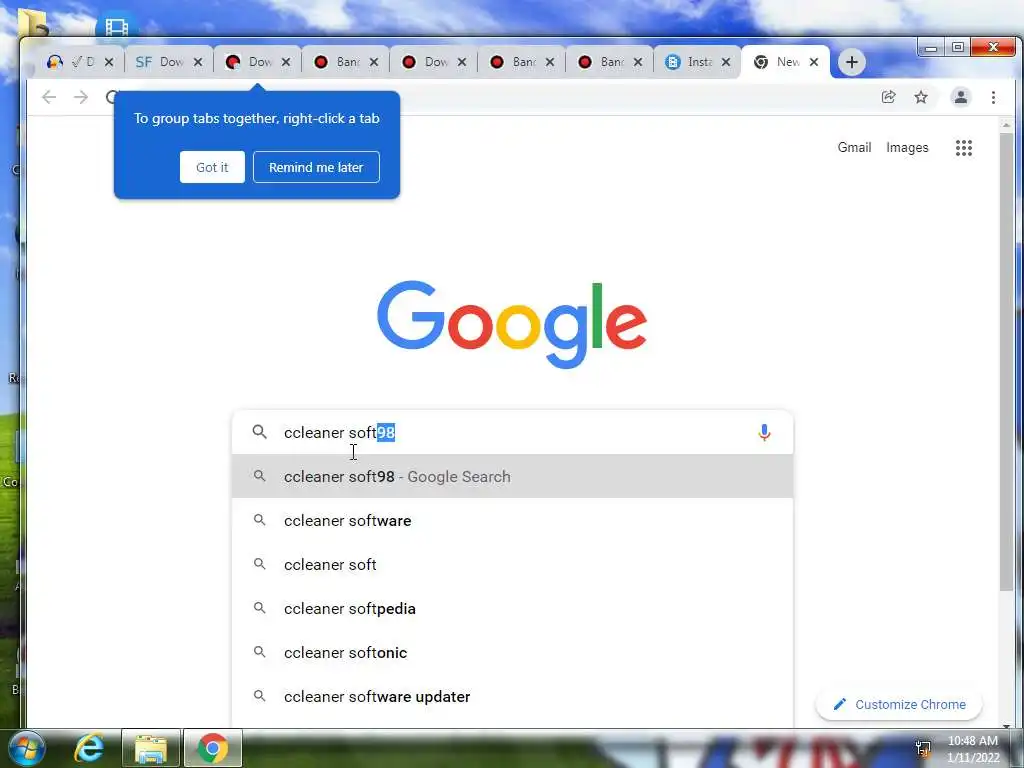Screen dimensions: 1024x768
Task: Go back with the back arrow
Action: (x=49, y=97)
